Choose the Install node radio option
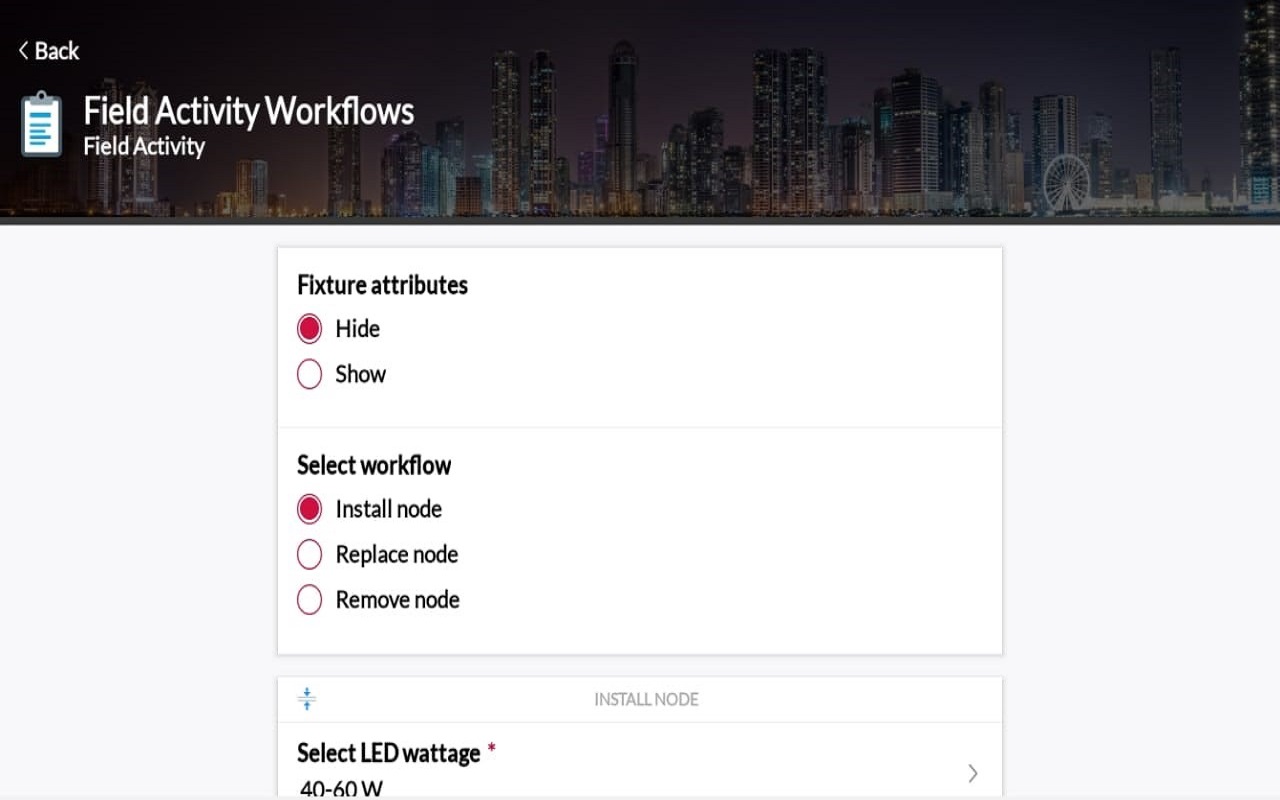Viewport: 1280px width, 800px height. (310, 509)
